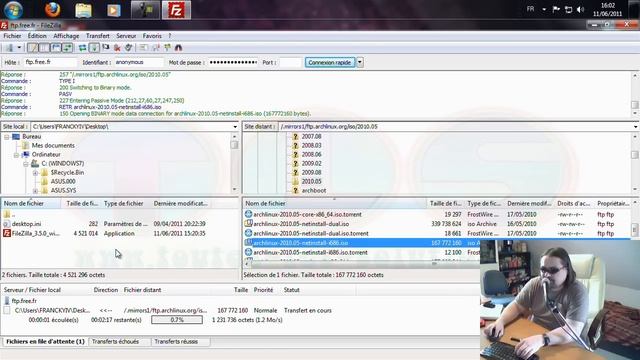Image resolution: width=640 pixels, height=360 pixels.
Task: Select archlinux-2010.05-netinstall-dual.iso.torrent file
Action: point(311,233)
